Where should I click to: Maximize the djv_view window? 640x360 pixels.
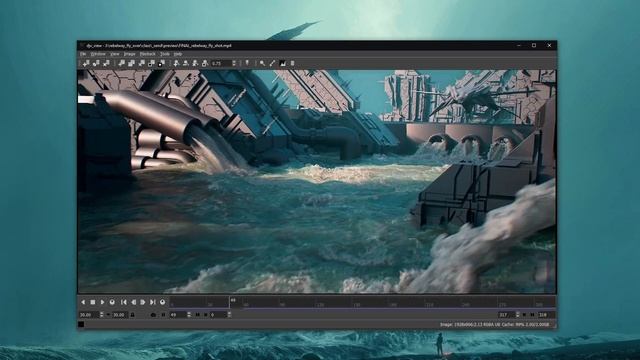click(534, 45)
